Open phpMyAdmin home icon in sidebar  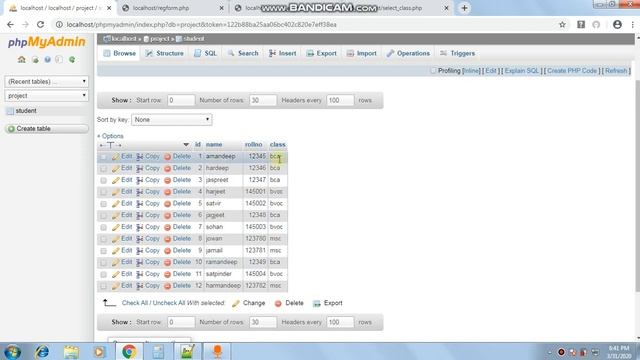pyautogui.click(x=22, y=60)
